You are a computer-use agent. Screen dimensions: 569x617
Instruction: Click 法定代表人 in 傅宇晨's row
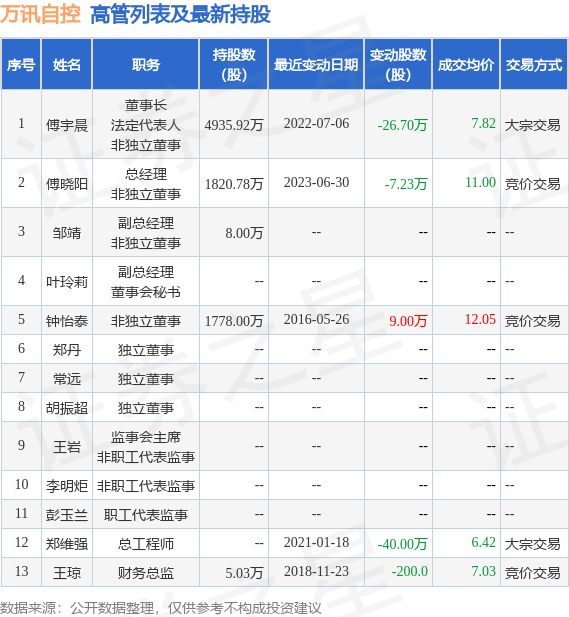[x=146, y=125]
